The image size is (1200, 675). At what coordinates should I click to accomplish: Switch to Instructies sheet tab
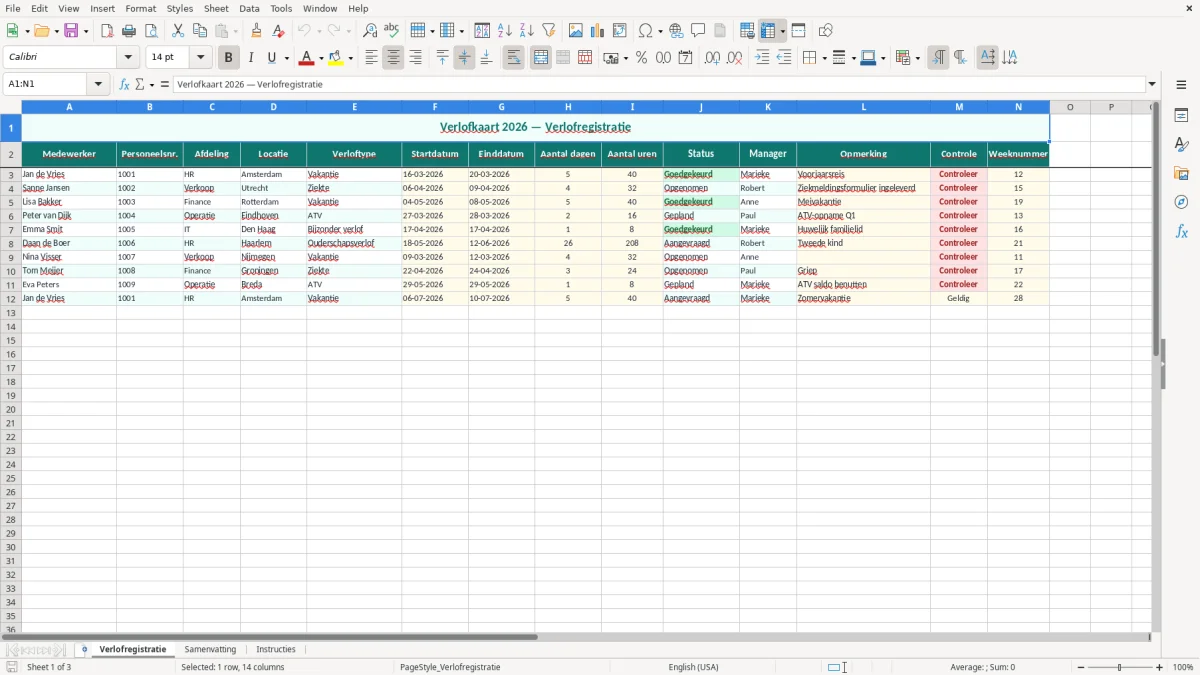[276, 650]
